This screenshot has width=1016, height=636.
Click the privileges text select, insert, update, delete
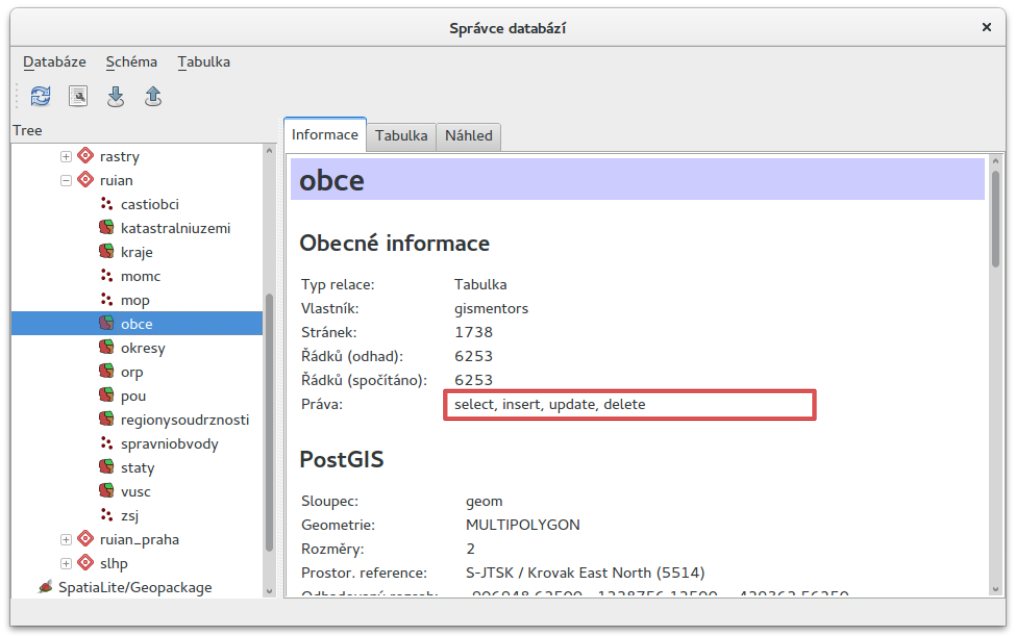[x=550, y=404]
